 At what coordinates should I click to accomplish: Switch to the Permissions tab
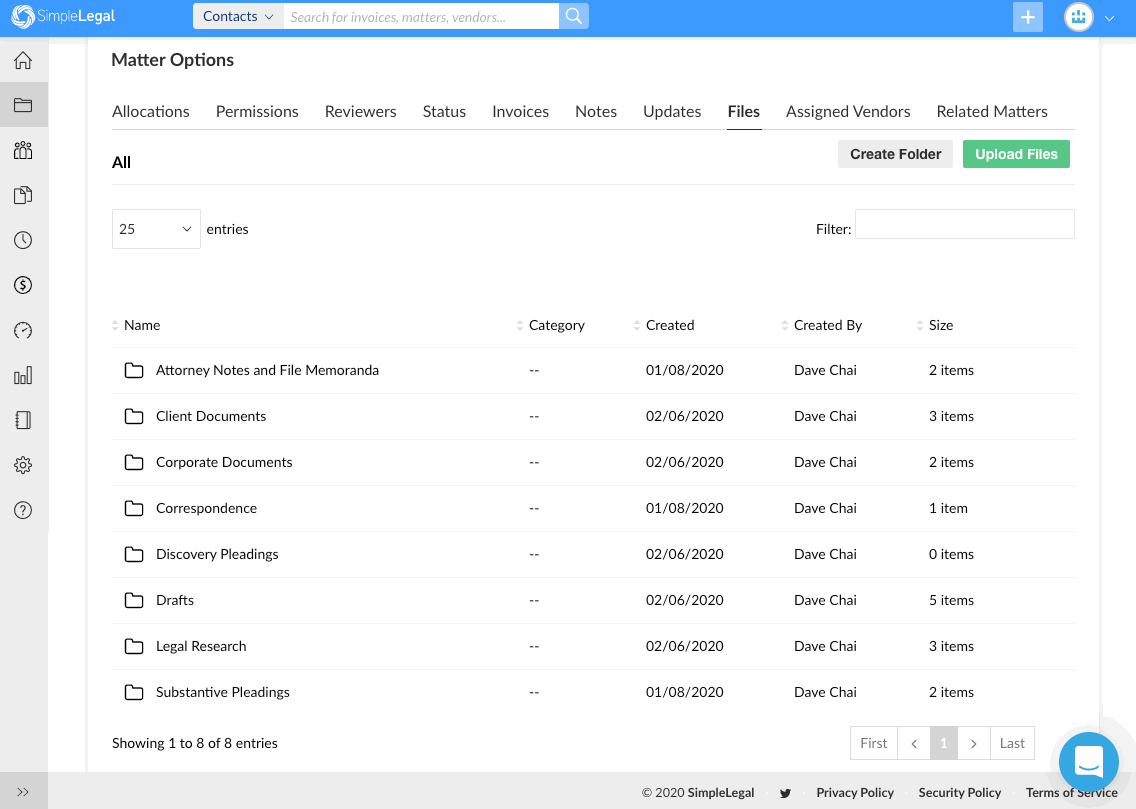coord(257,112)
